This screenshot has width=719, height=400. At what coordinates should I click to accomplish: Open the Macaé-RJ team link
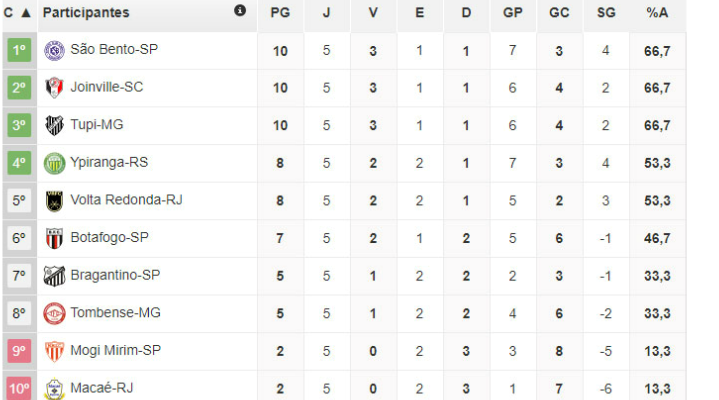point(103,388)
